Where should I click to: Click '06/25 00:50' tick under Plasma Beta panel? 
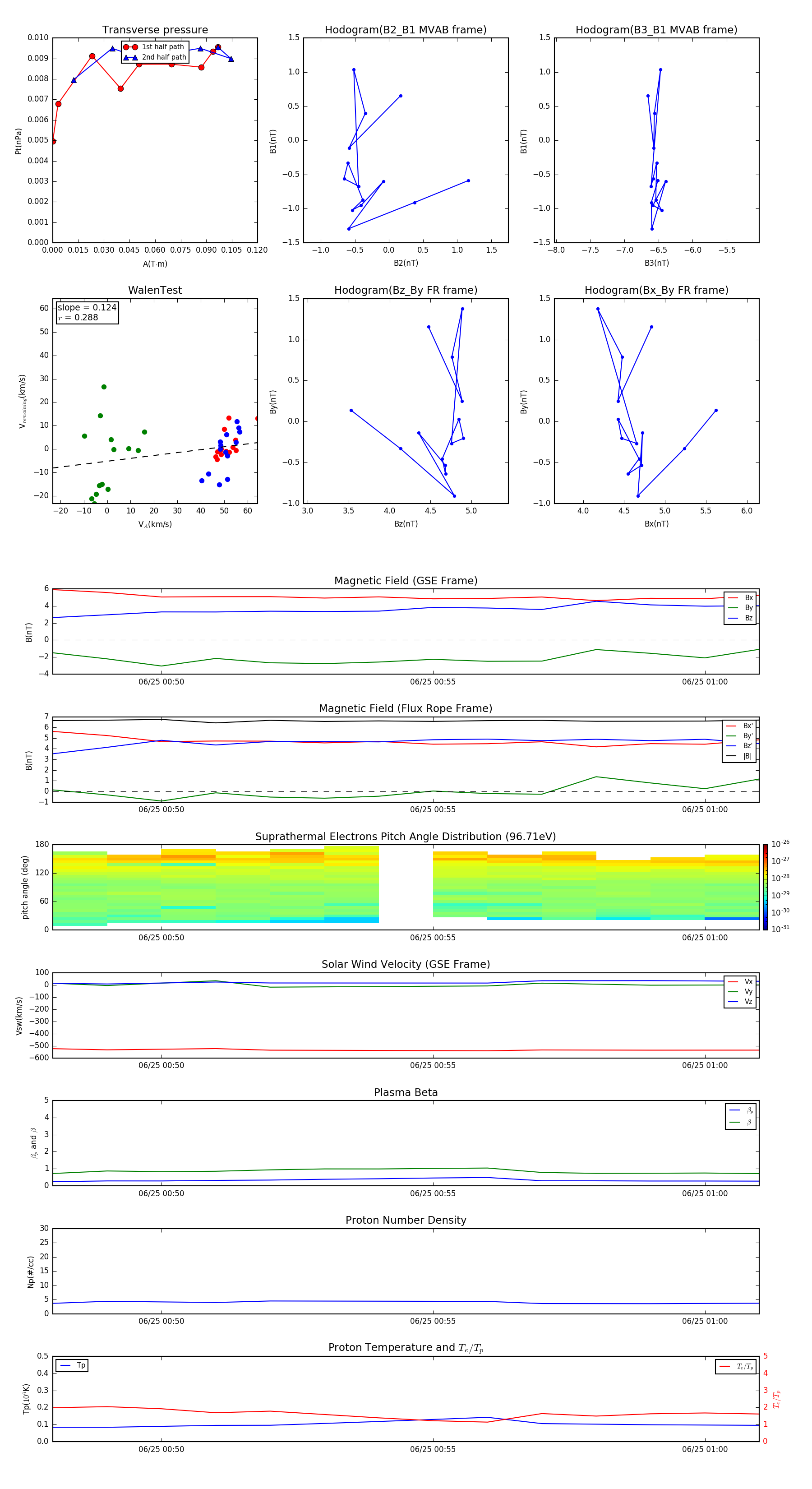point(161,1193)
